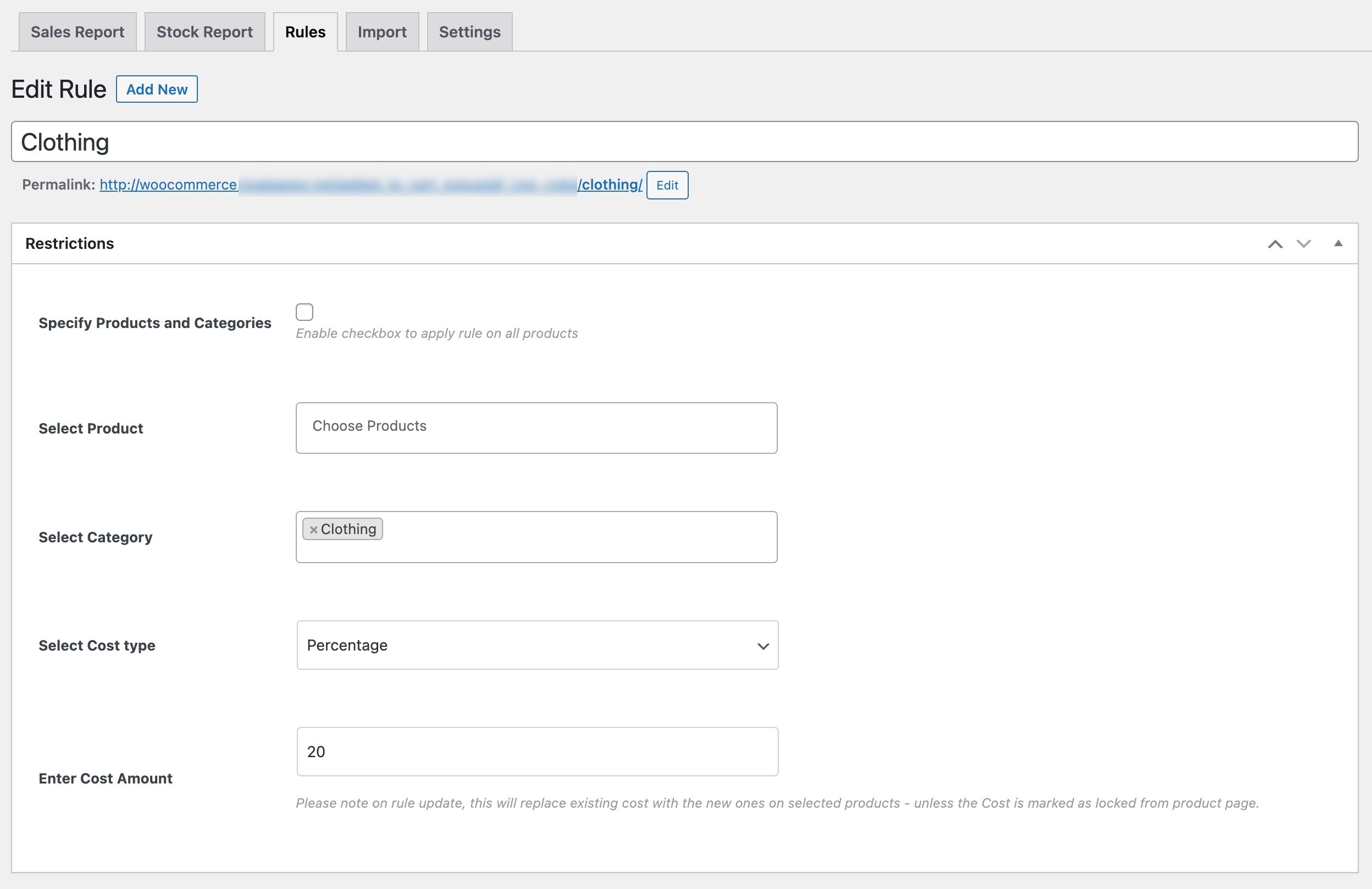This screenshot has width=1372, height=889.
Task: Click the permalink Edit button
Action: tap(667, 185)
